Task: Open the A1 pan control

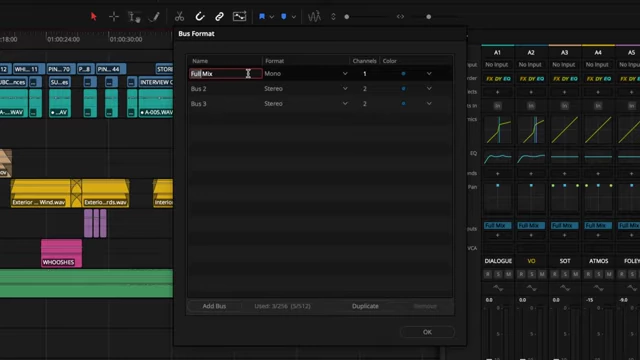Action: (498, 198)
